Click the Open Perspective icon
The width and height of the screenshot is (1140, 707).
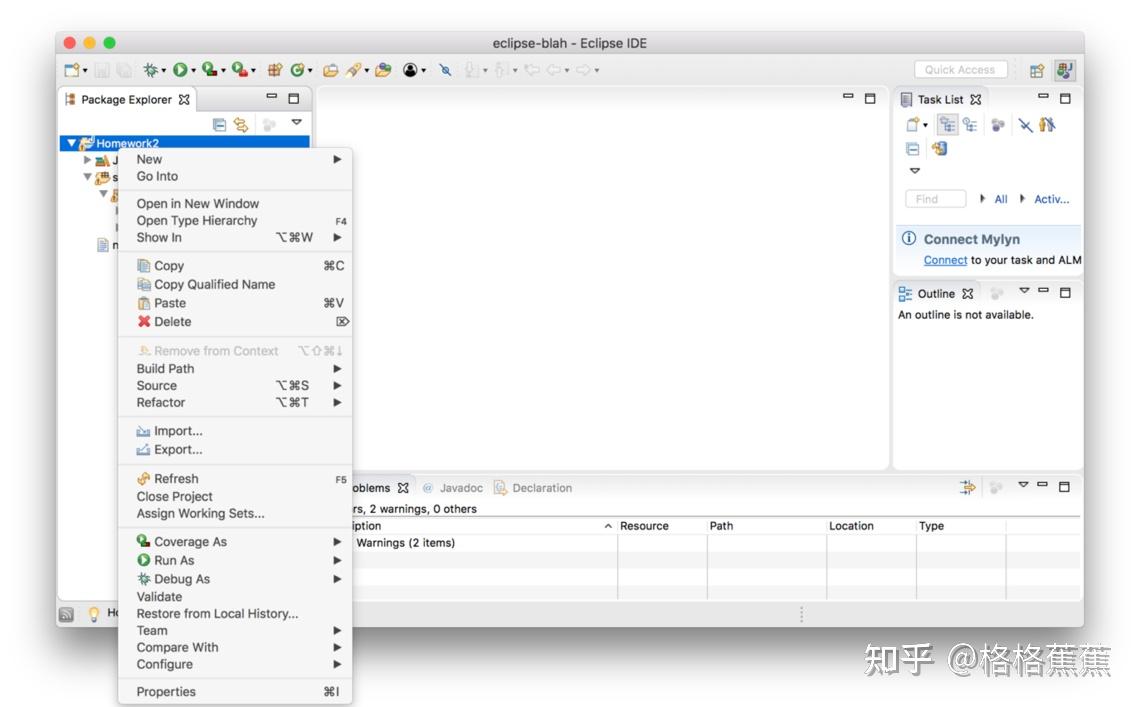click(x=1037, y=71)
